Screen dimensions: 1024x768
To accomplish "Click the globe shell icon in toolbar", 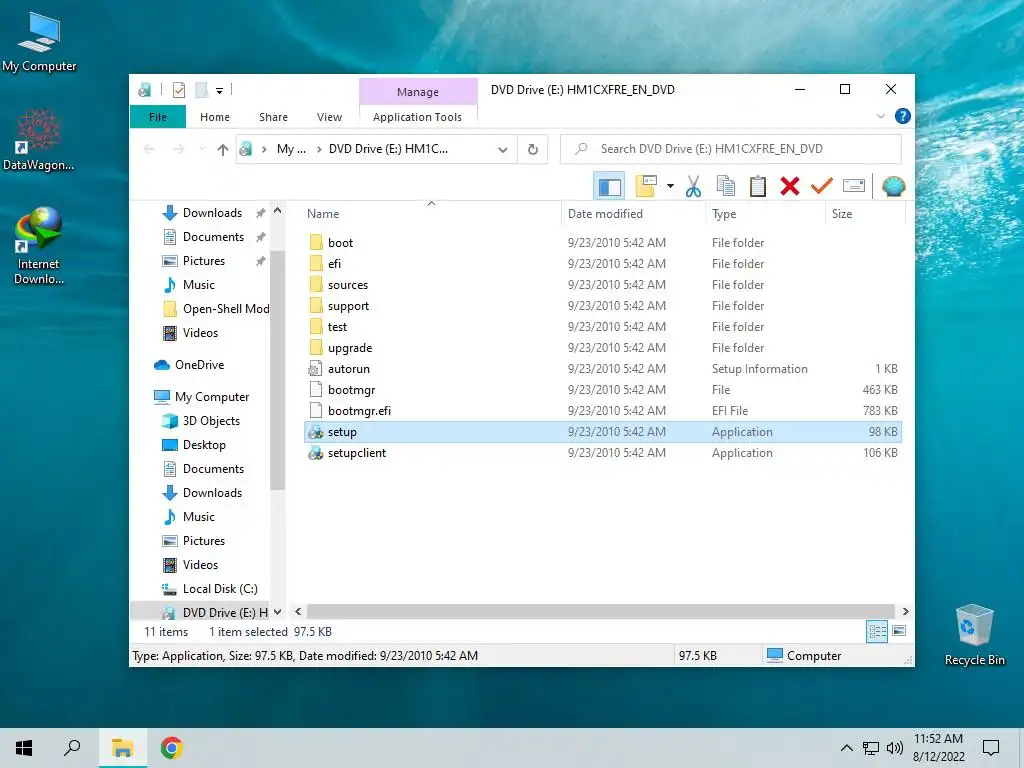I will point(893,186).
